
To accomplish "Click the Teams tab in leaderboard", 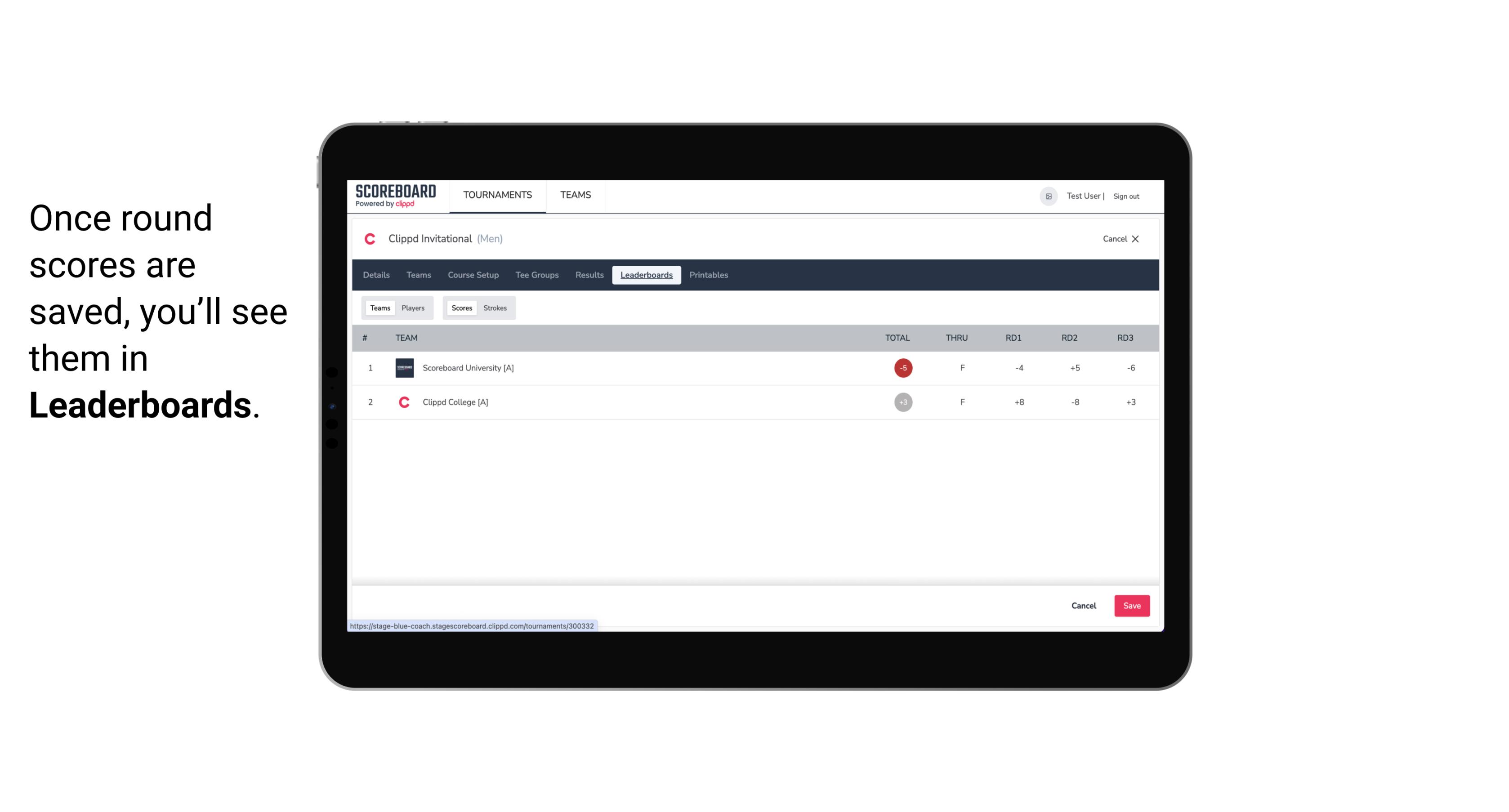I will 378,307.
